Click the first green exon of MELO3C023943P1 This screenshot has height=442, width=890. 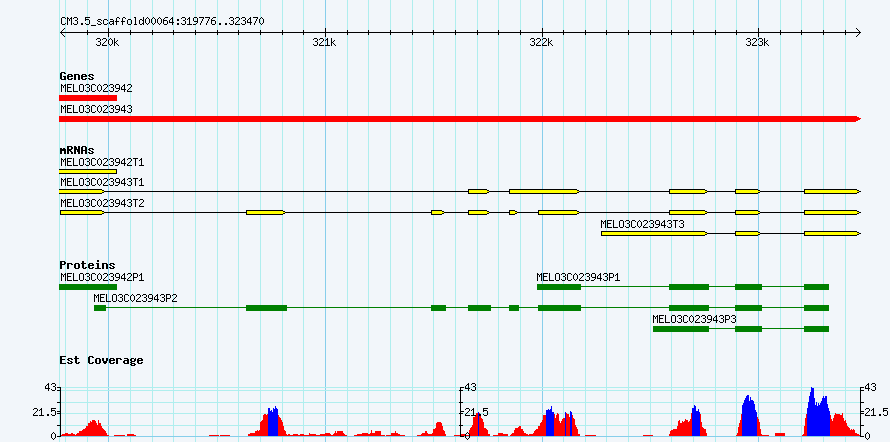[559, 287]
